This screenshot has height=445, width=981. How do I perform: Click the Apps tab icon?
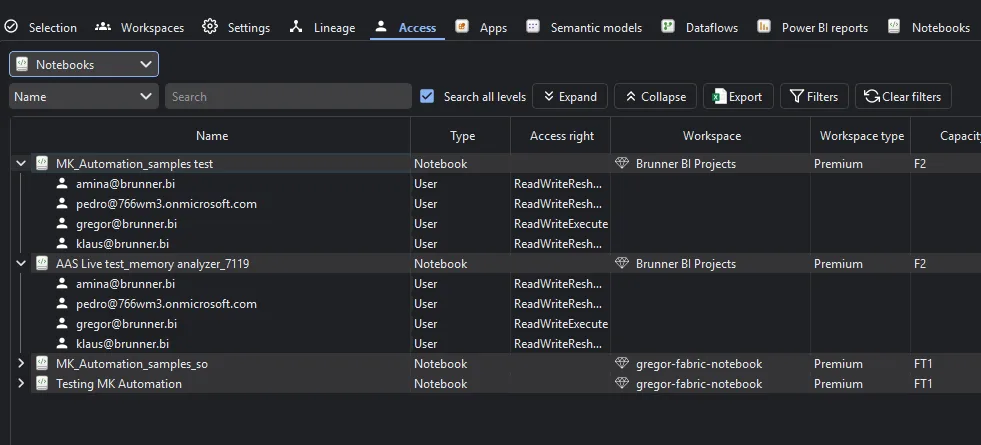click(x=462, y=26)
